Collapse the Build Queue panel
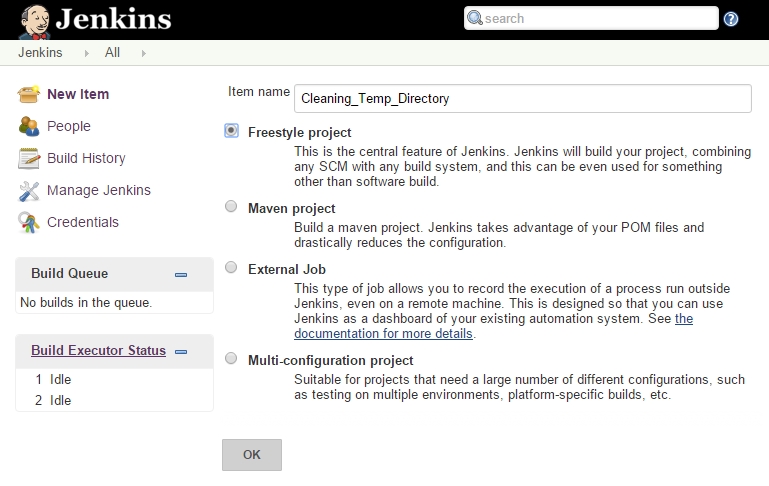 click(x=181, y=275)
